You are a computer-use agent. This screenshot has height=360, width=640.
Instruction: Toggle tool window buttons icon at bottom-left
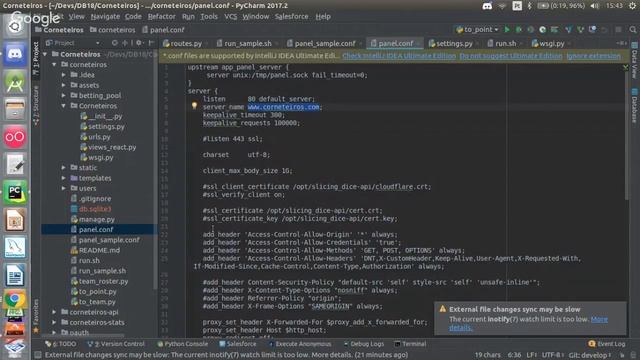(38, 355)
